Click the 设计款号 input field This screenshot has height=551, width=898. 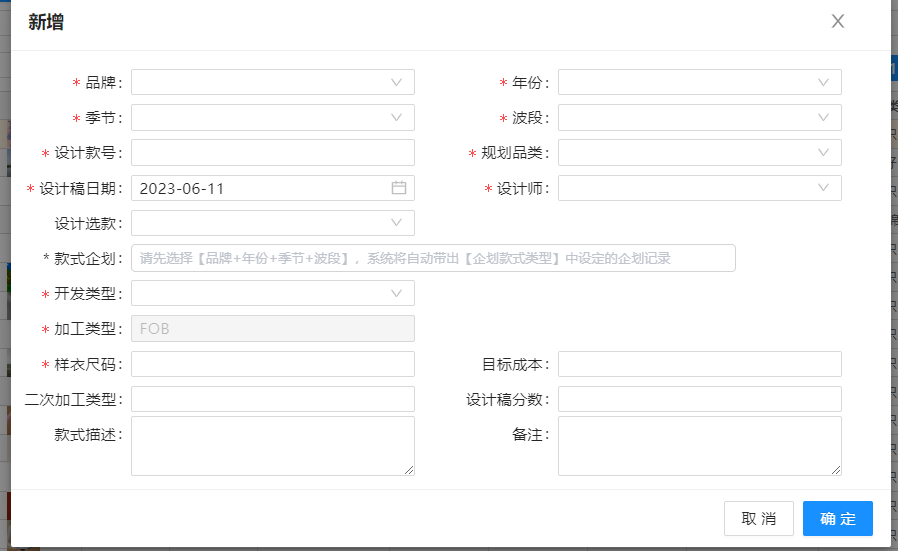pyautogui.click(x=272, y=153)
